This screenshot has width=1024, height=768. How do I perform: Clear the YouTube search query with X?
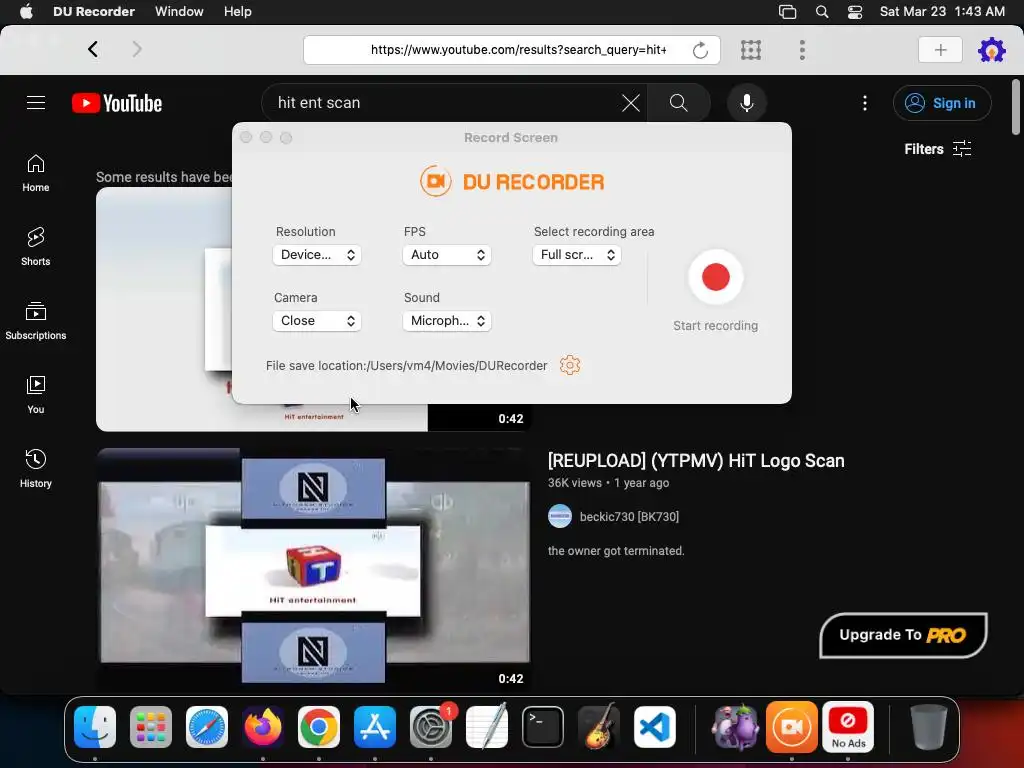tap(630, 103)
